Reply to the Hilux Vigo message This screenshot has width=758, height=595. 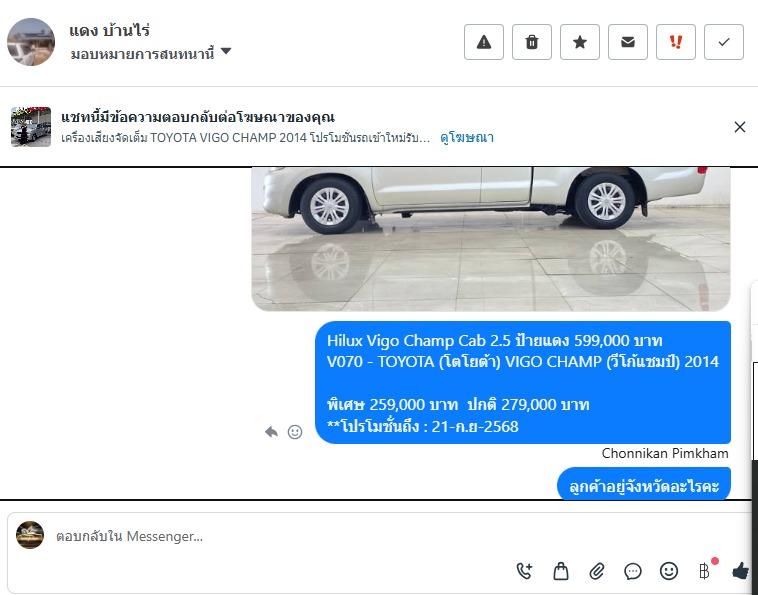point(271,432)
